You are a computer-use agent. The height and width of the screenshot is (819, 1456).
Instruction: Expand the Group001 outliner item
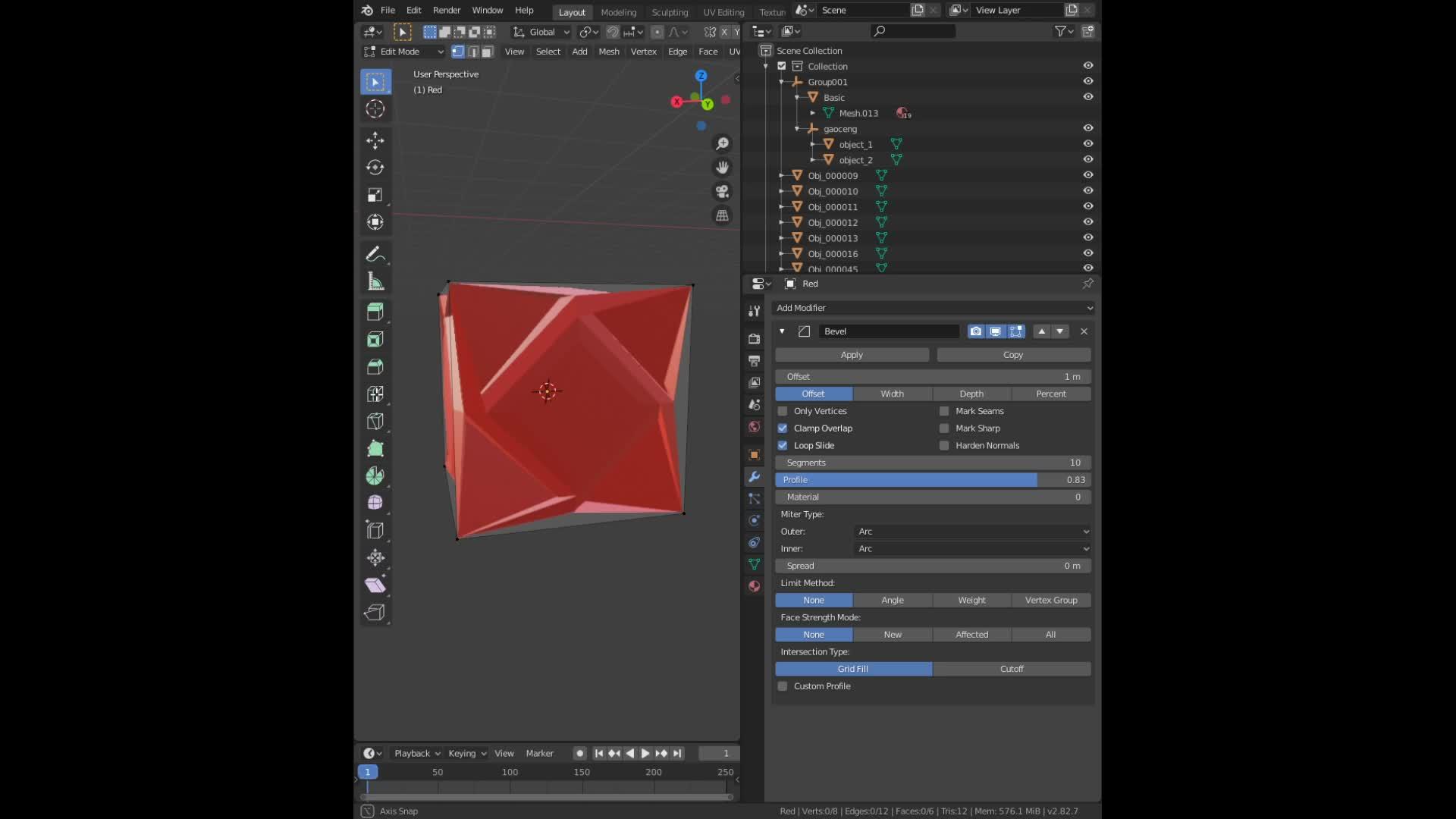[x=781, y=81]
